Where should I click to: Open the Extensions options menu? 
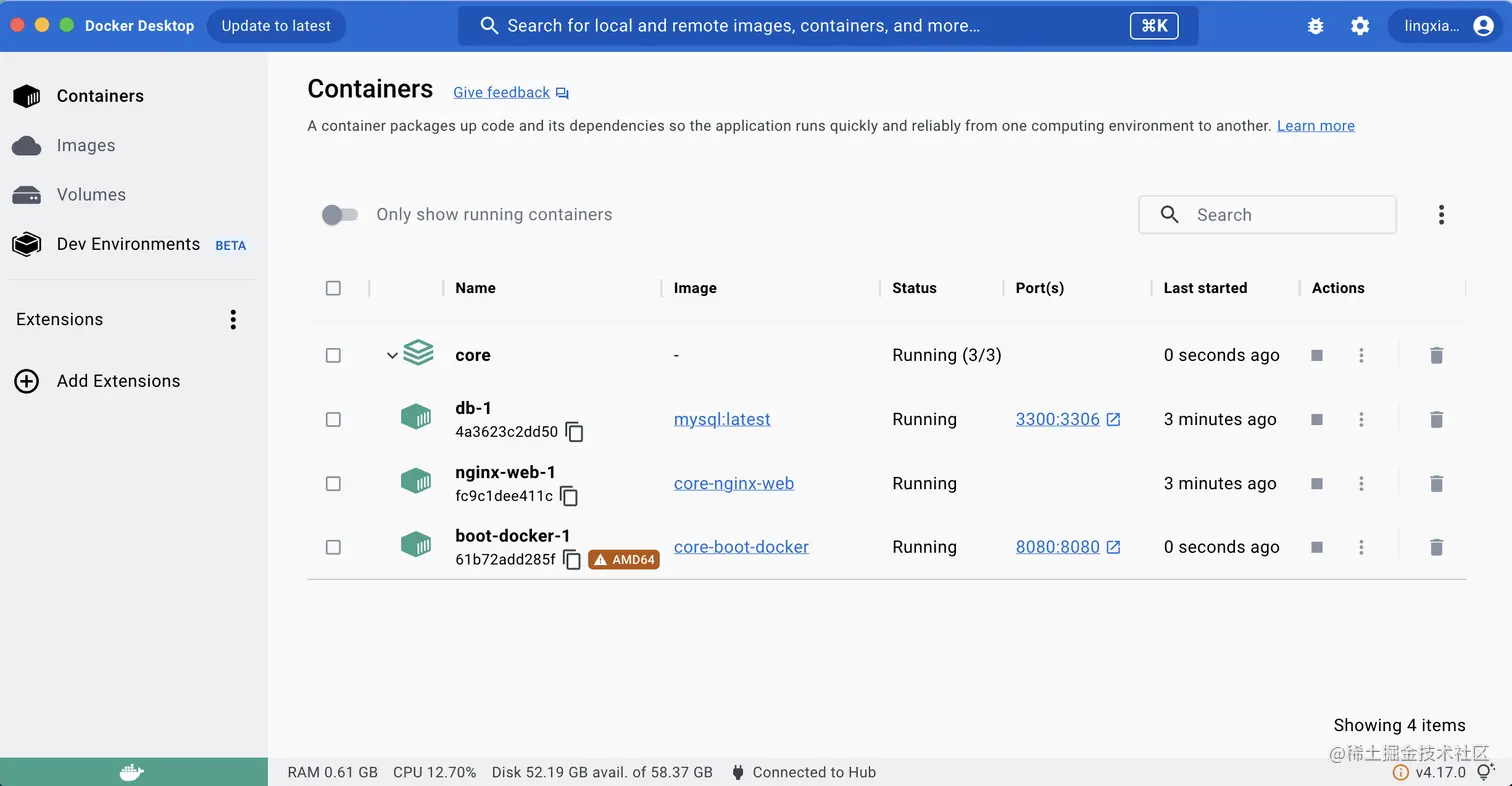pyautogui.click(x=233, y=320)
